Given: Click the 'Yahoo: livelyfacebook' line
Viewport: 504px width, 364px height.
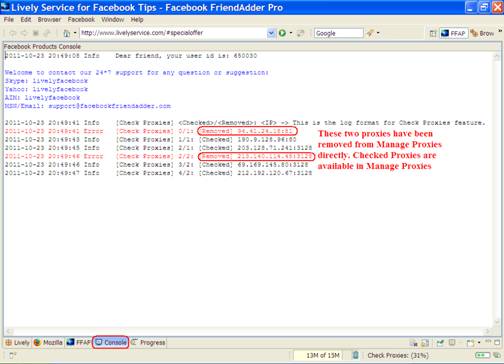Looking at the screenshot, I should point(46,89).
